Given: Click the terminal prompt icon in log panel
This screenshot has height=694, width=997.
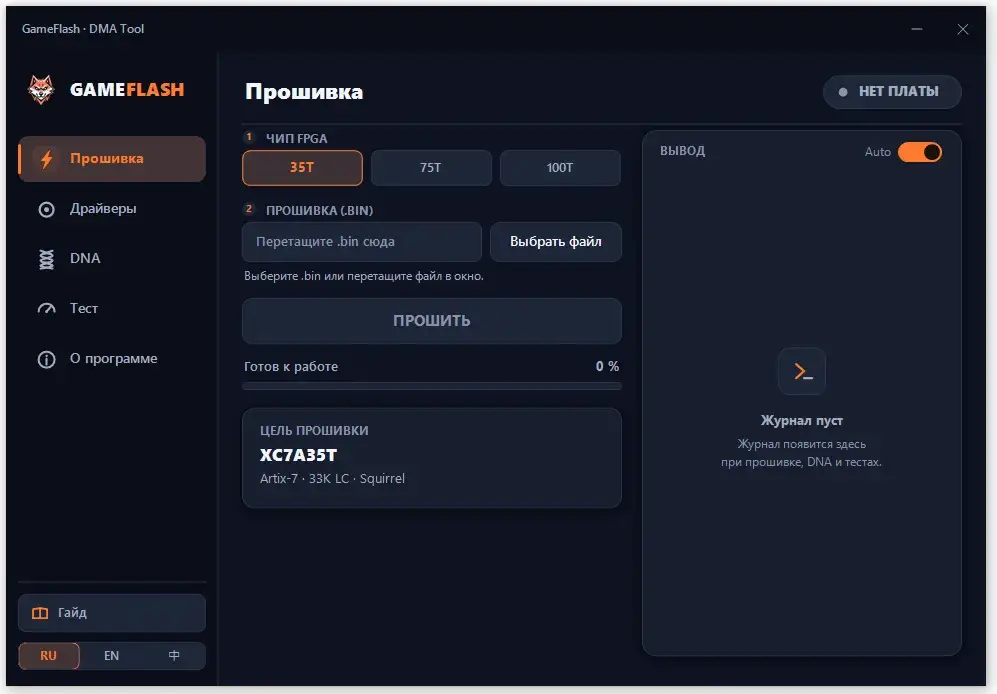Looking at the screenshot, I should coord(802,371).
